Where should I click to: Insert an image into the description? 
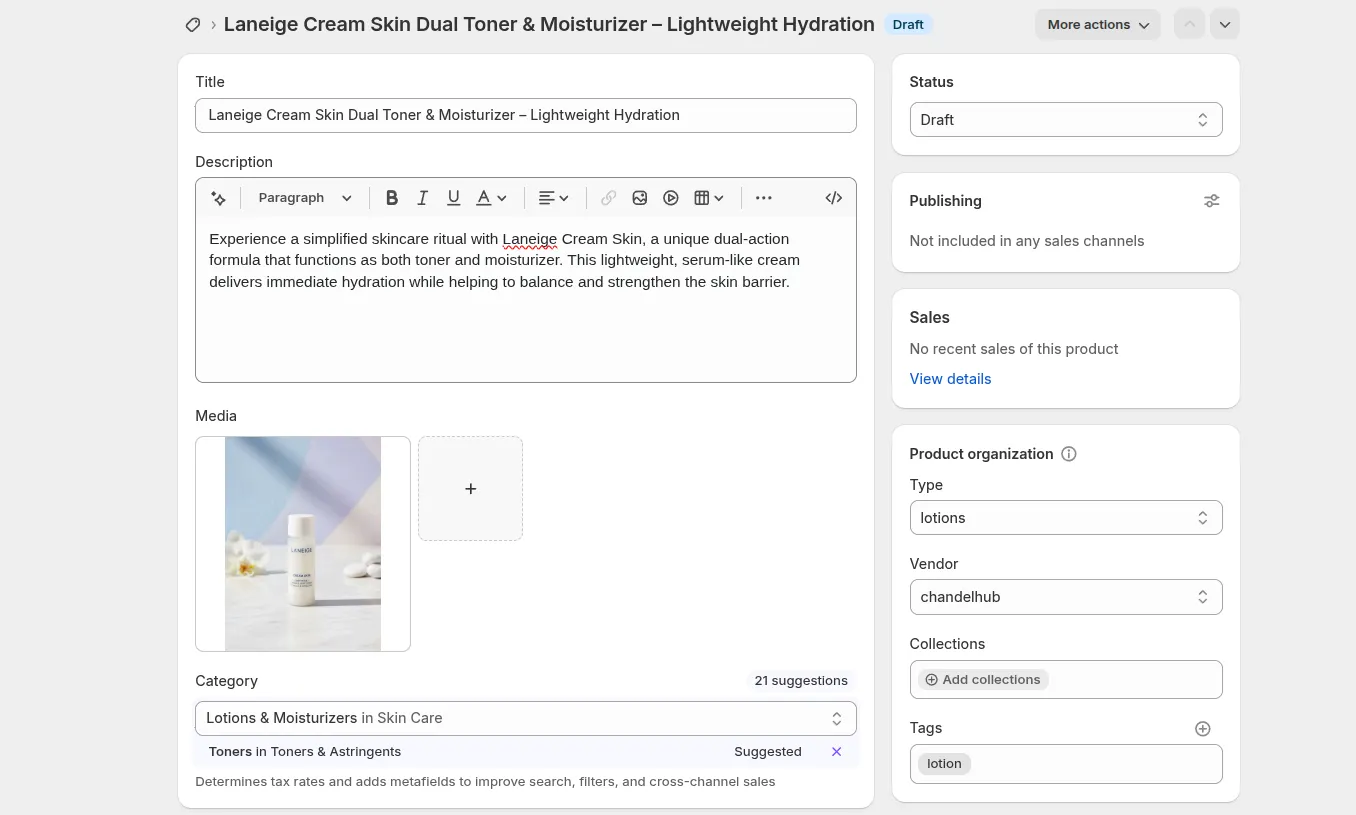[x=640, y=198]
